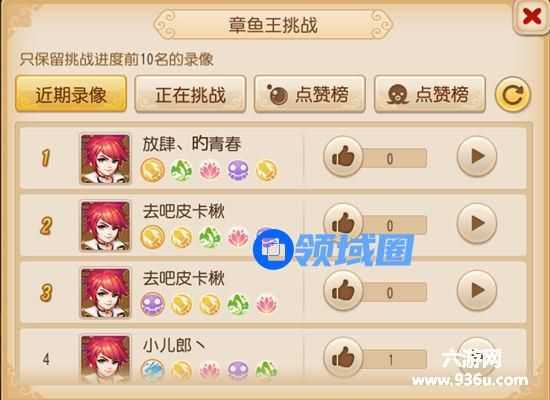Close the 章鱼王挑战 window
Screen dimensions: 550x400
pos(532,16)
